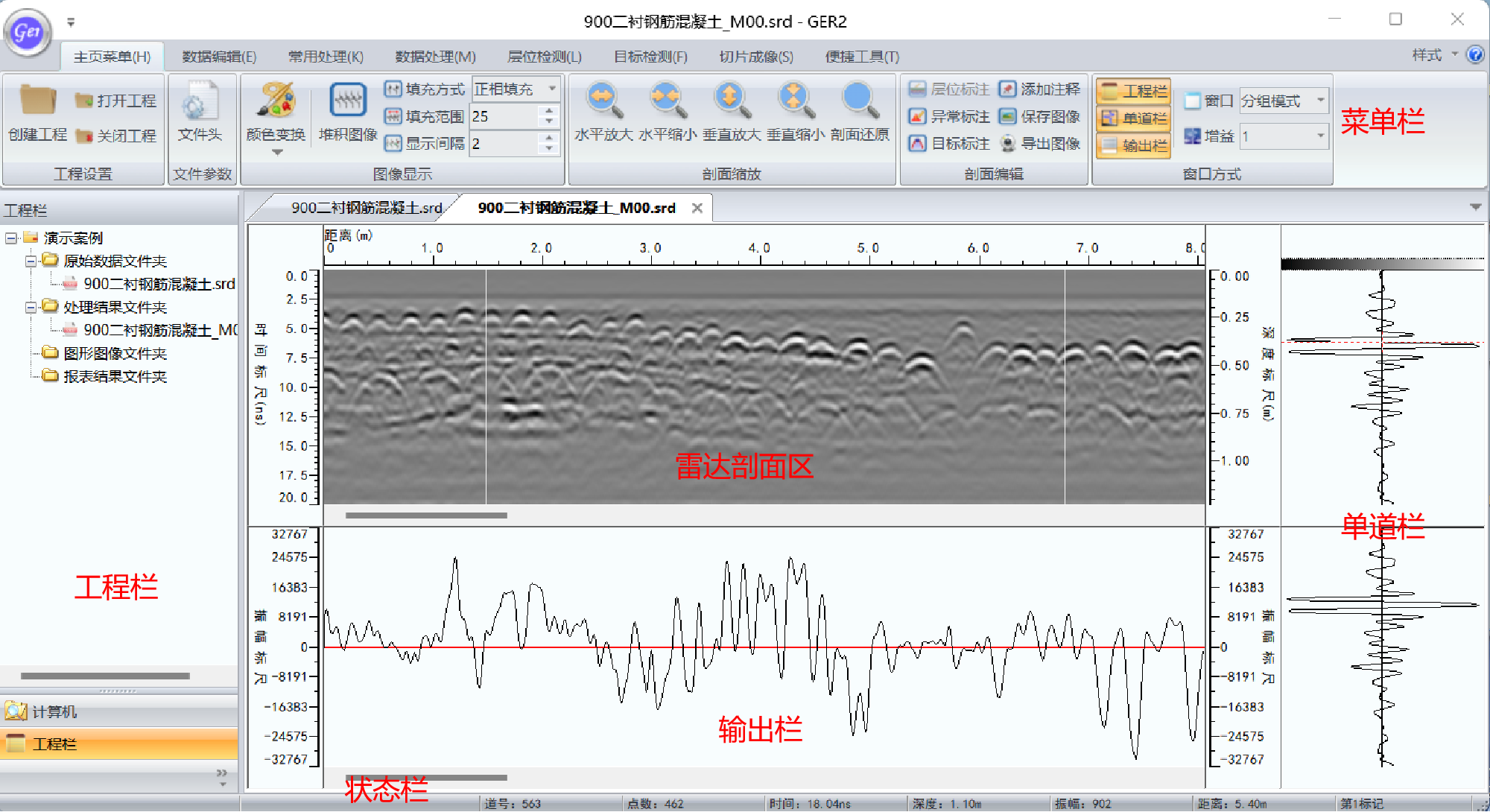Click the 异常标注 anomaly annotation tool
The height and width of the screenshot is (812, 1490).
click(949, 117)
